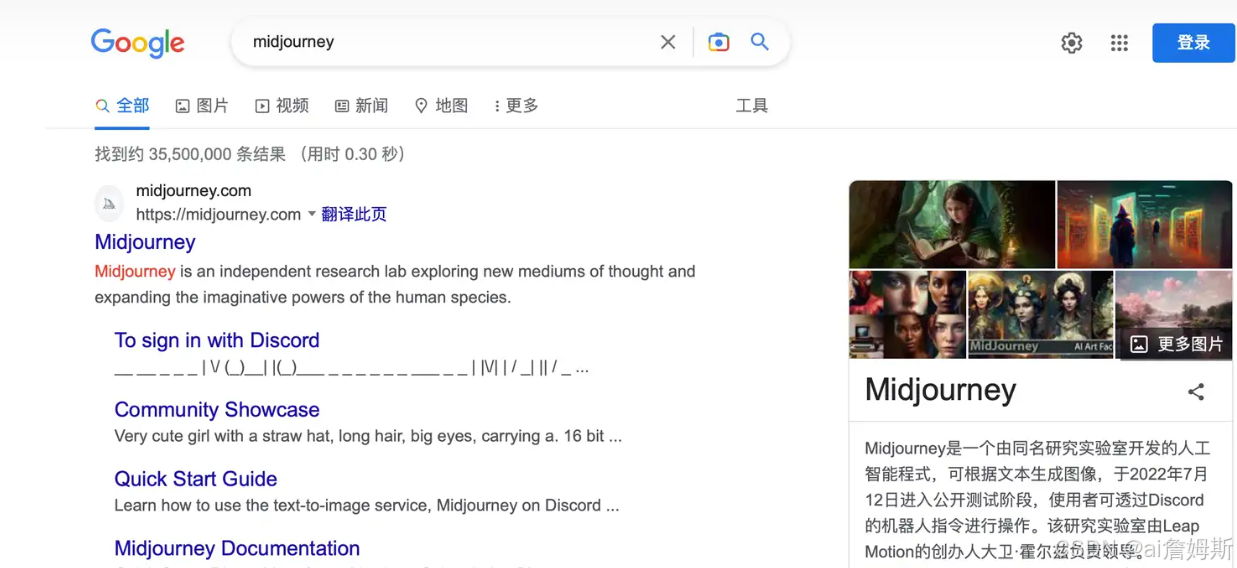Click the 更多图片 more images button

pos(1176,344)
